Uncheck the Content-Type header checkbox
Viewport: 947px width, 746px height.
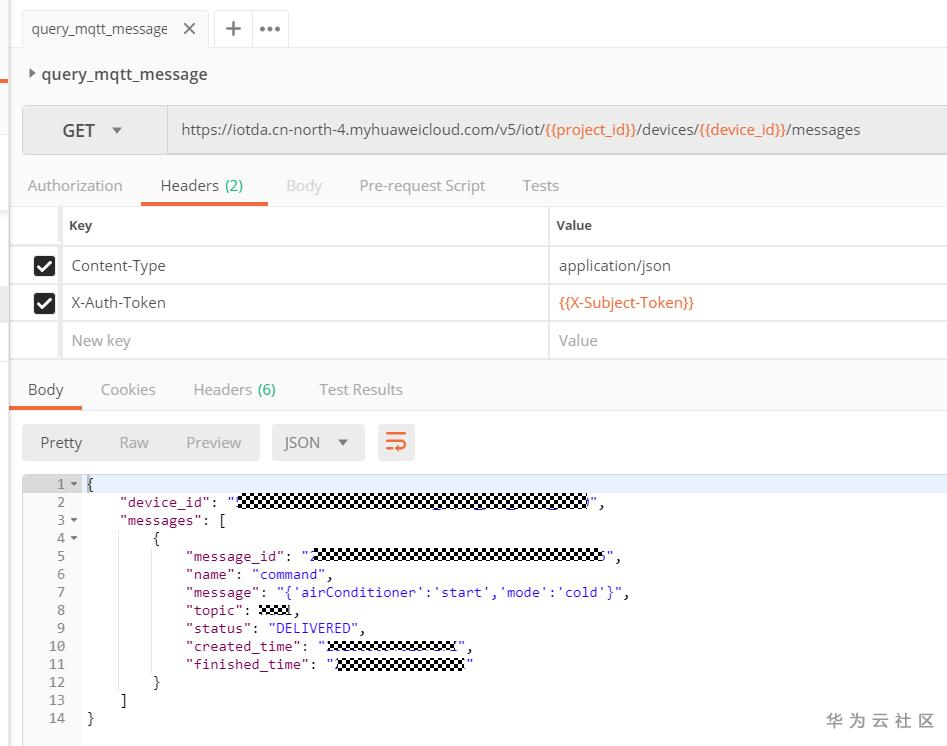coord(44,266)
